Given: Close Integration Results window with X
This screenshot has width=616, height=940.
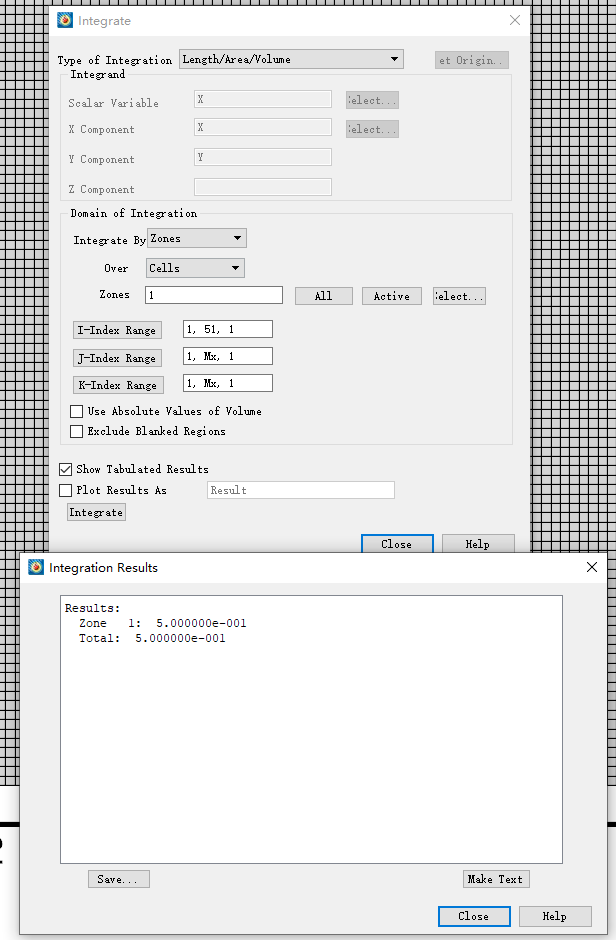Looking at the screenshot, I should [x=592, y=567].
